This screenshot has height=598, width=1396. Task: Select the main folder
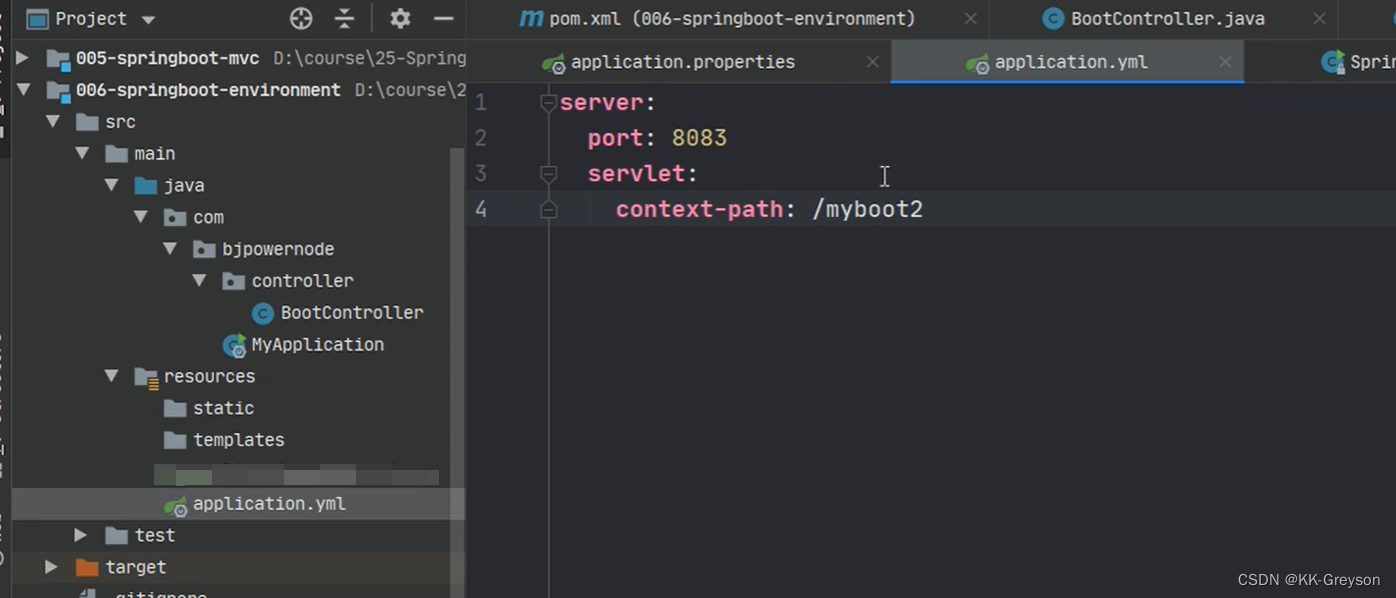[x=155, y=154]
